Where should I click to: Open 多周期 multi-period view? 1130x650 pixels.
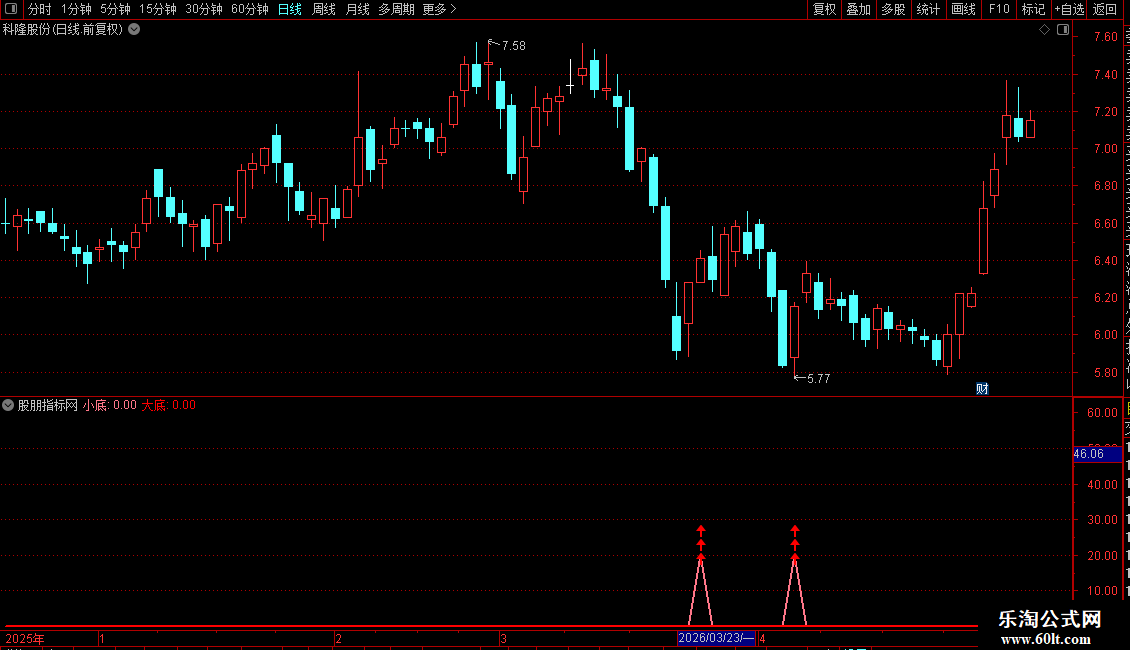click(x=396, y=9)
